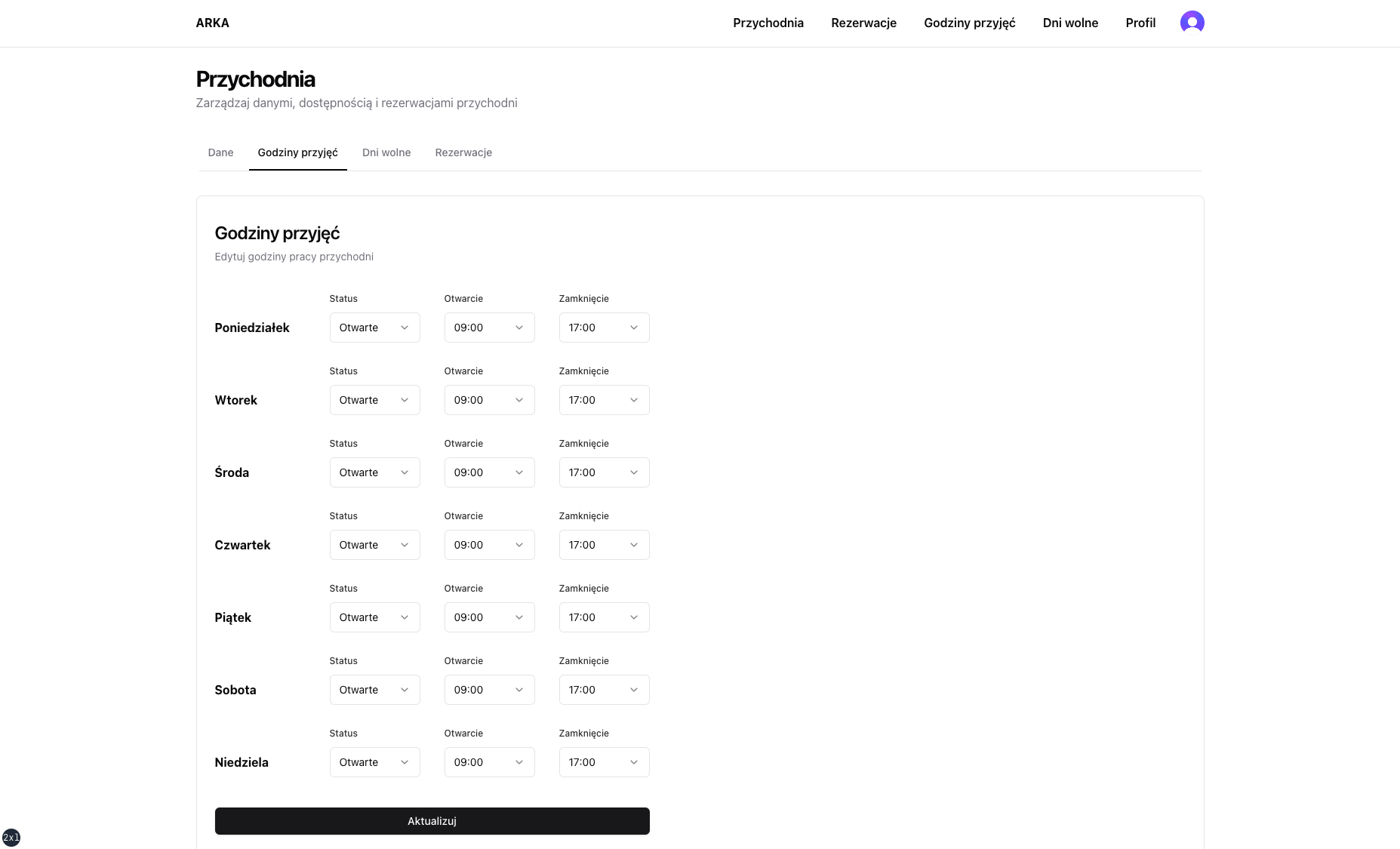Open Rezerwacje in top navigation
This screenshot has height=849, width=1400.
coord(863,23)
